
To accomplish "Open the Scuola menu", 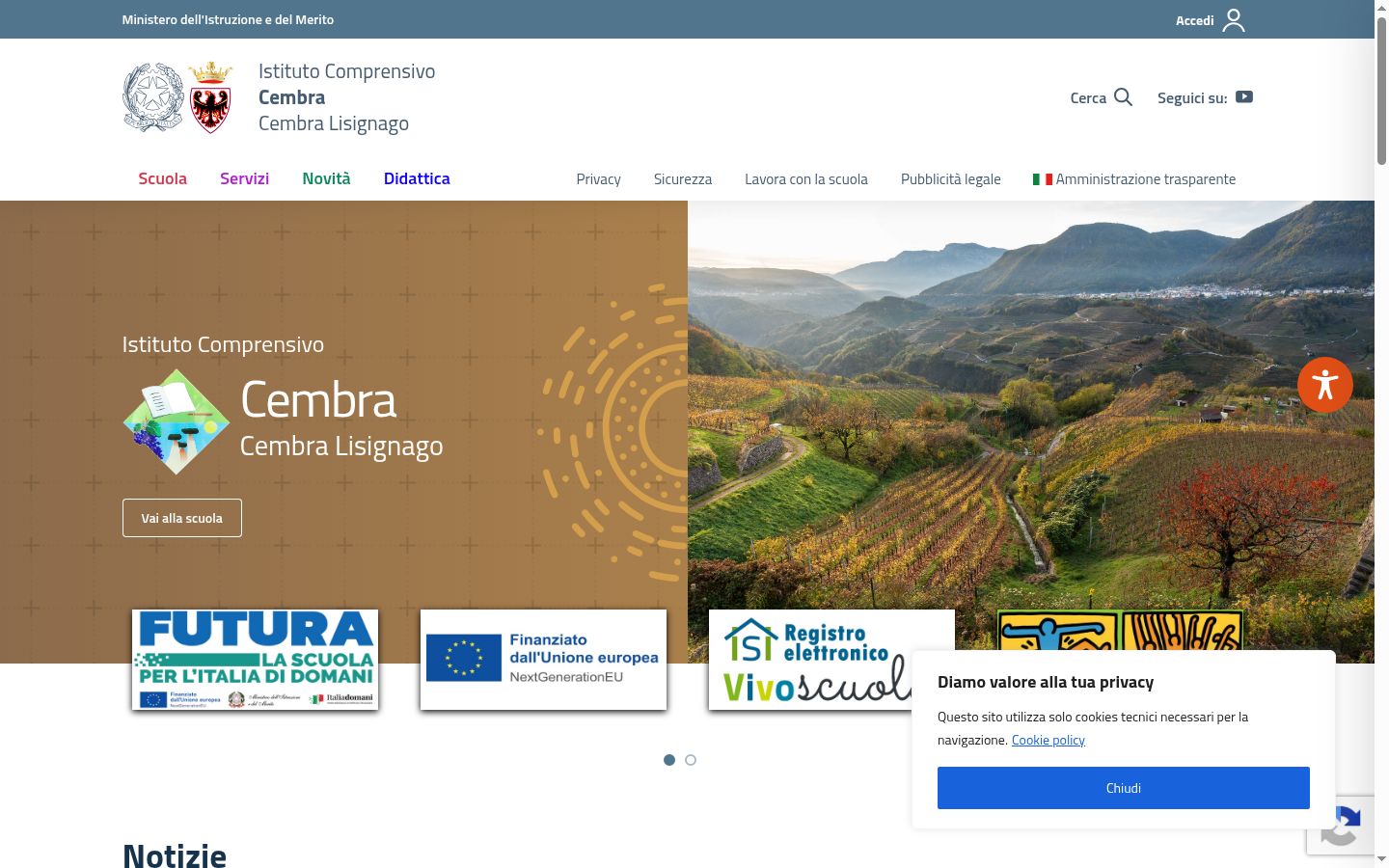I will pos(162,178).
